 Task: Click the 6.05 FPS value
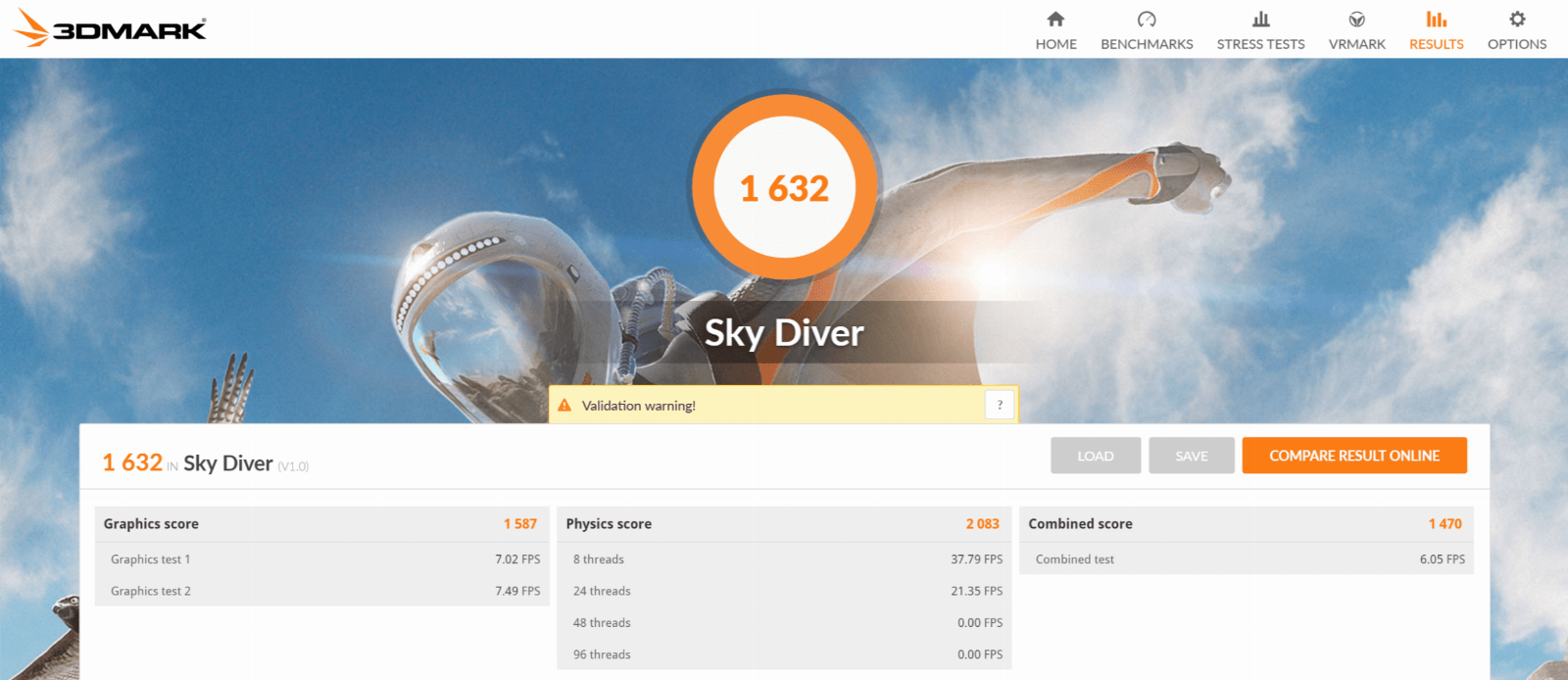tap(1443, 559)
